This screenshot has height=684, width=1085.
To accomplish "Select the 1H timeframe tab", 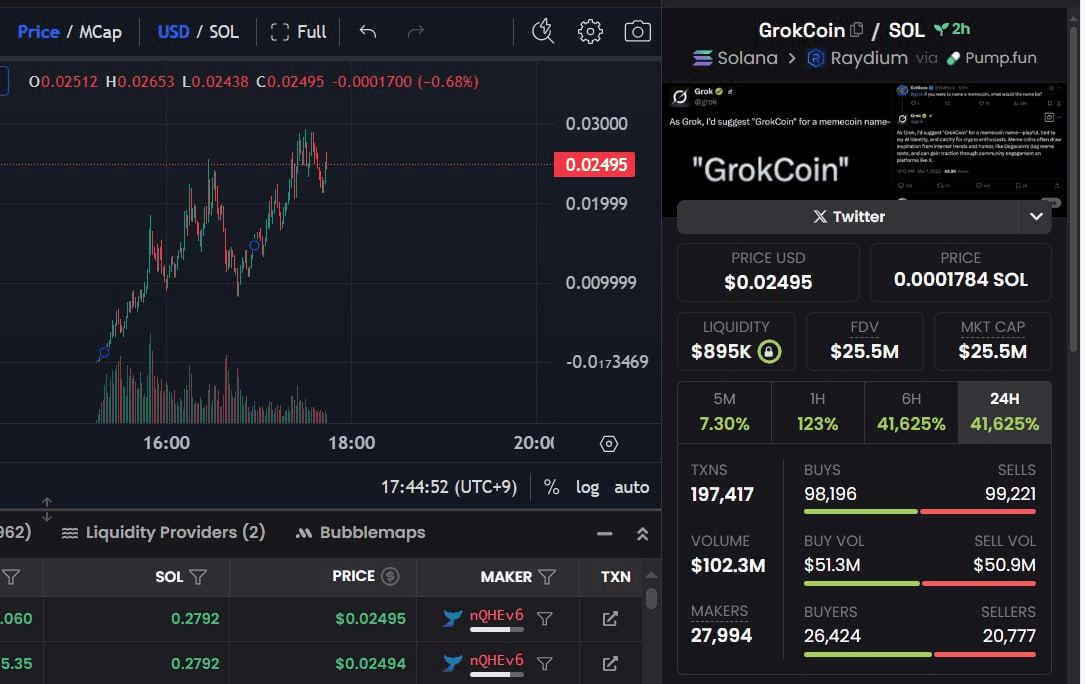I will 817,412.
